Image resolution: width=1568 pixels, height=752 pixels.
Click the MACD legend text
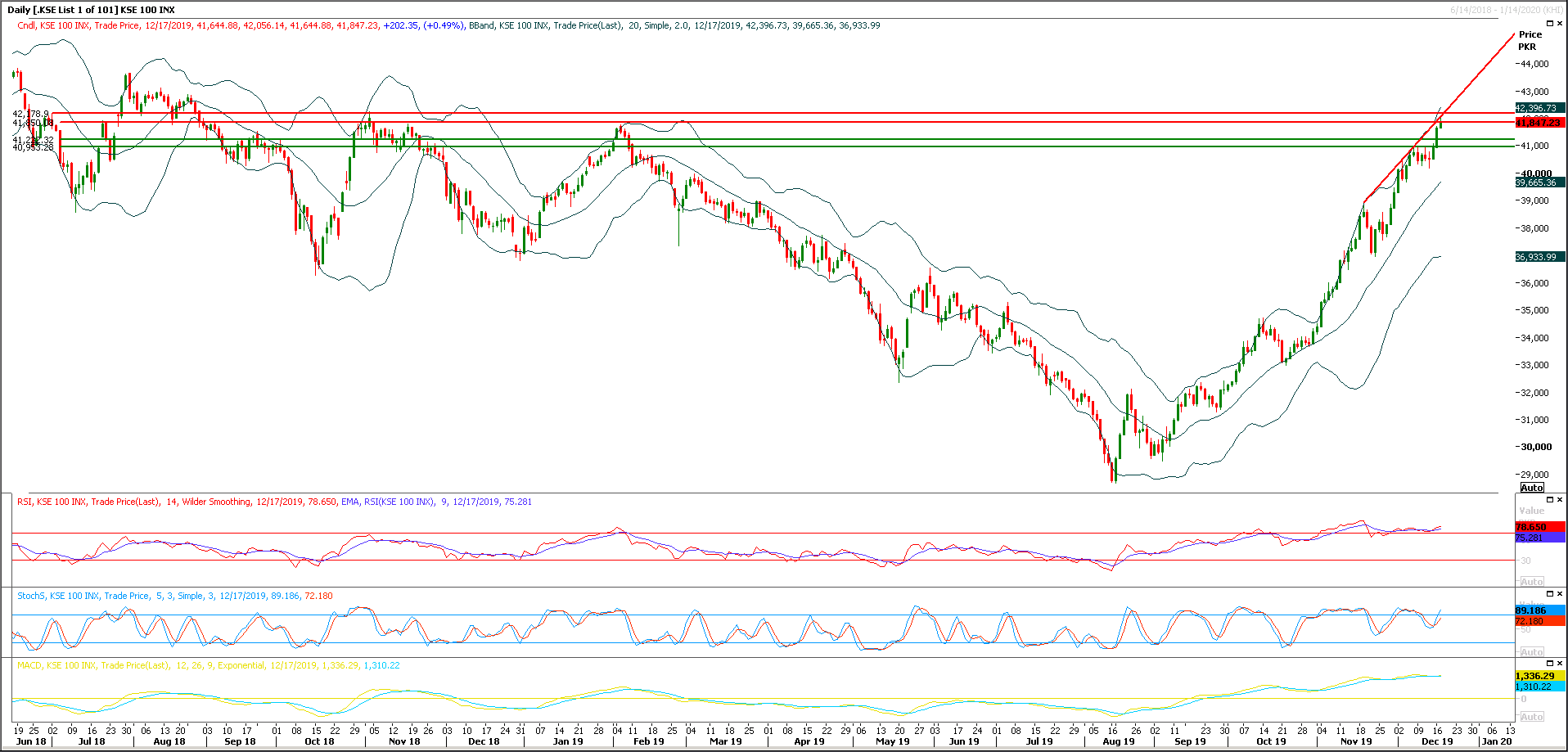coord(29,665)
